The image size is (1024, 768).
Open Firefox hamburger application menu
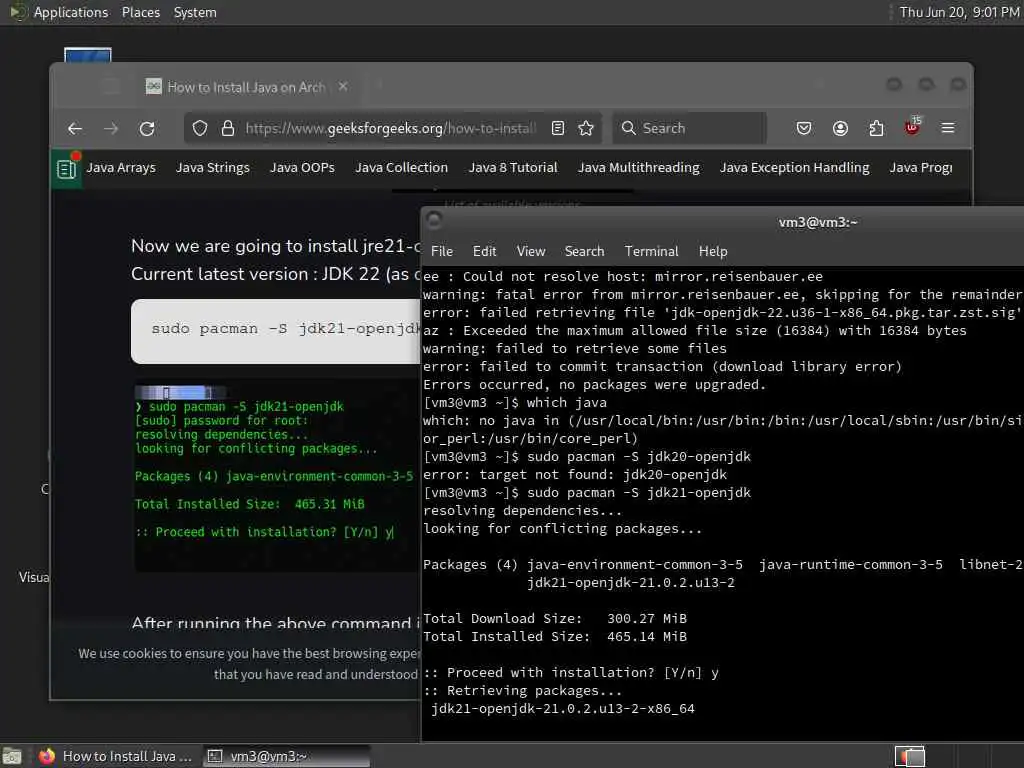948,128
